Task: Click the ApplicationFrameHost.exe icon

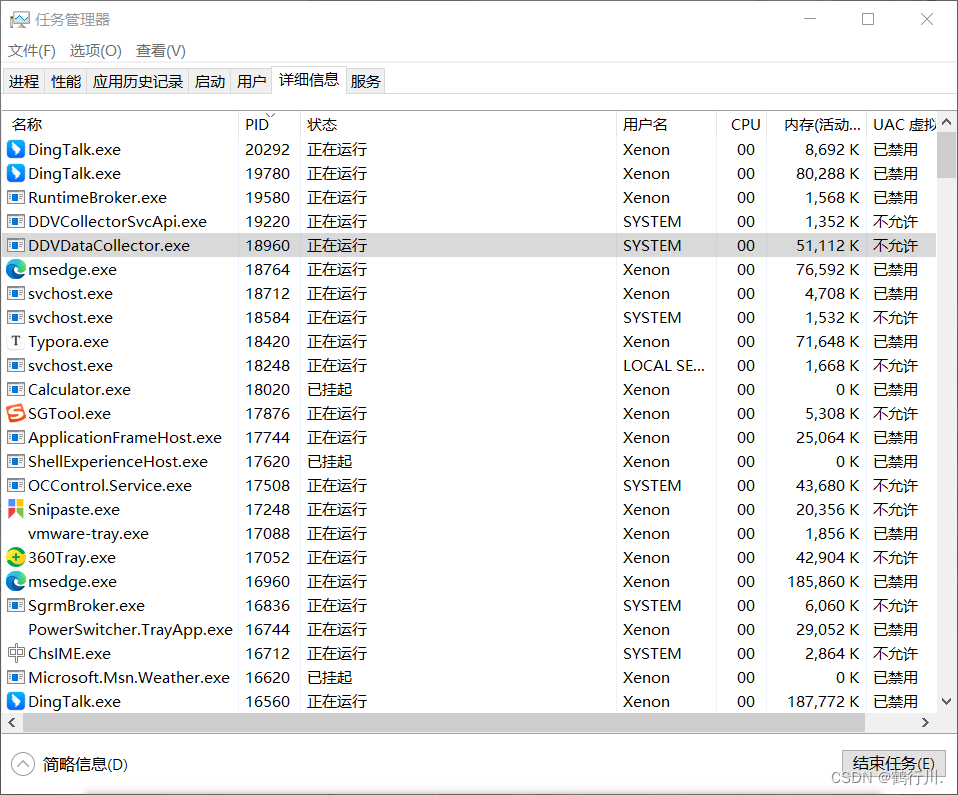Action: pyautogui.click(x=16, y=438)
